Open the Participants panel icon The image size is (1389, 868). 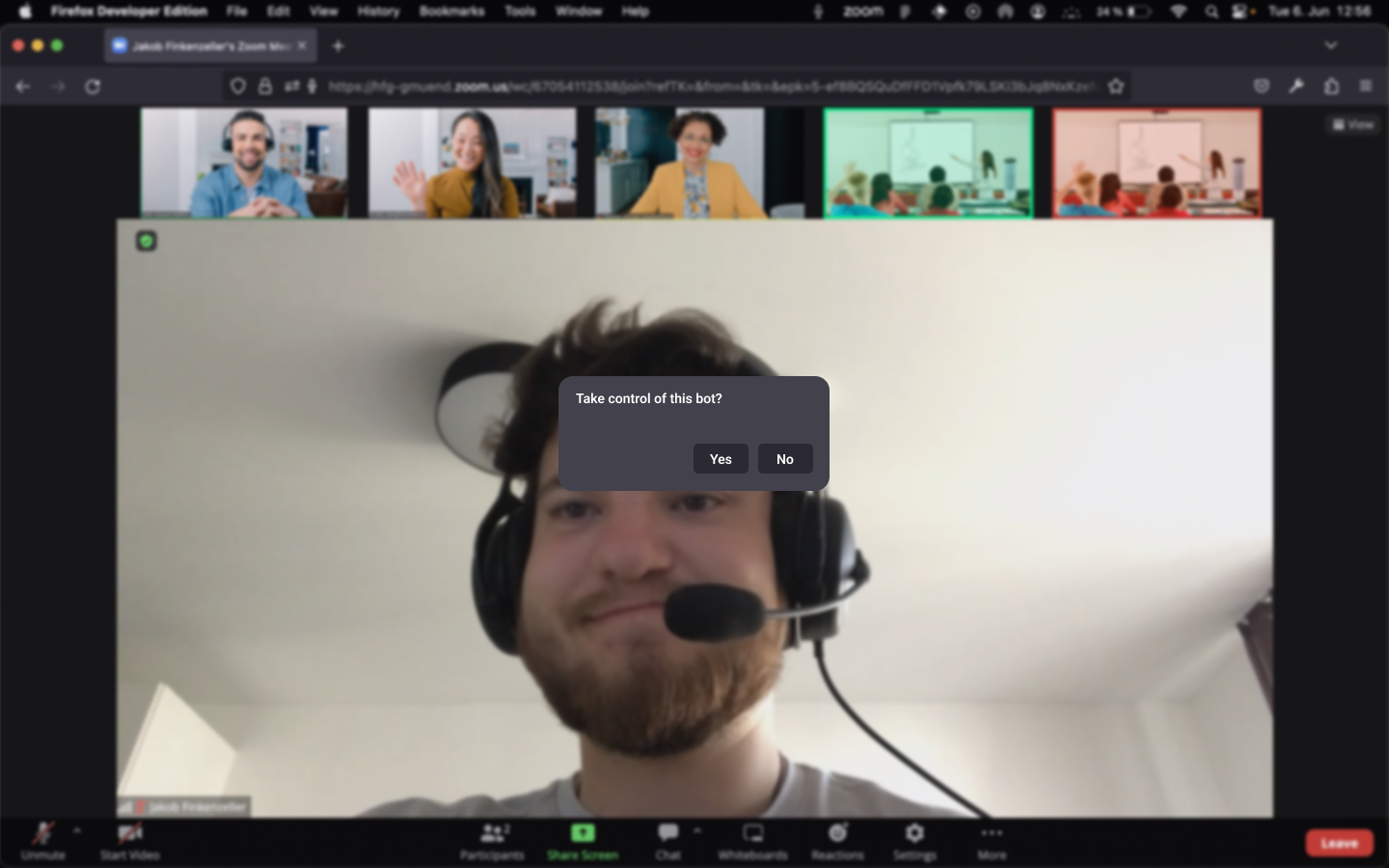493,832
